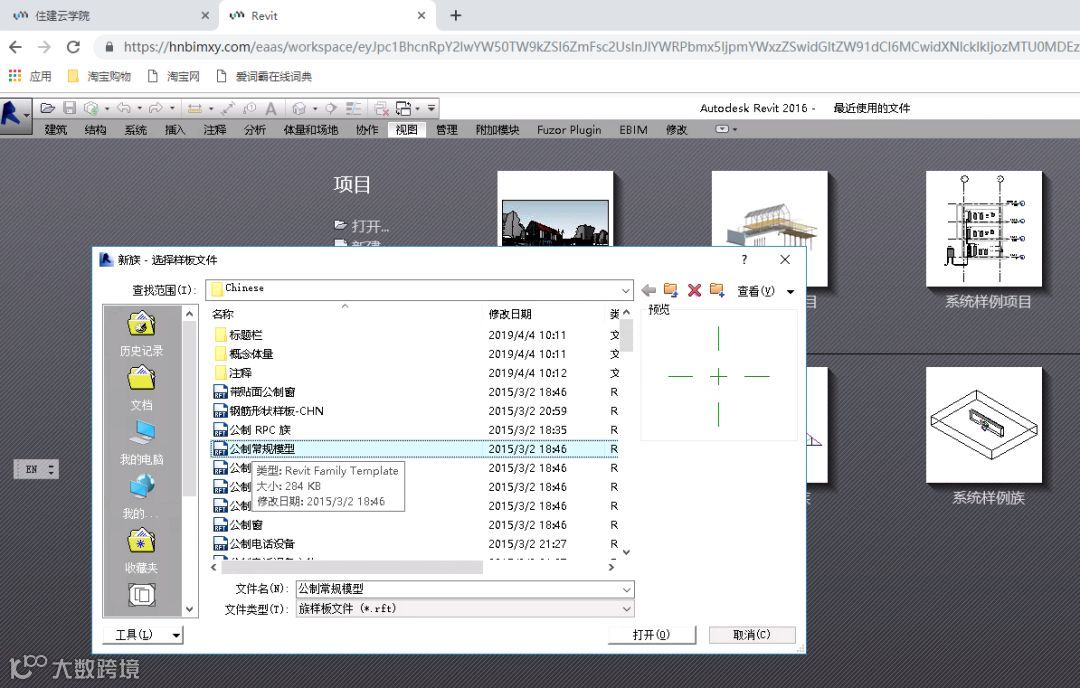This screenshot has width=1080, height=688.
Task: Switch to the 住建云学院 browser tab
Action: 109,15
